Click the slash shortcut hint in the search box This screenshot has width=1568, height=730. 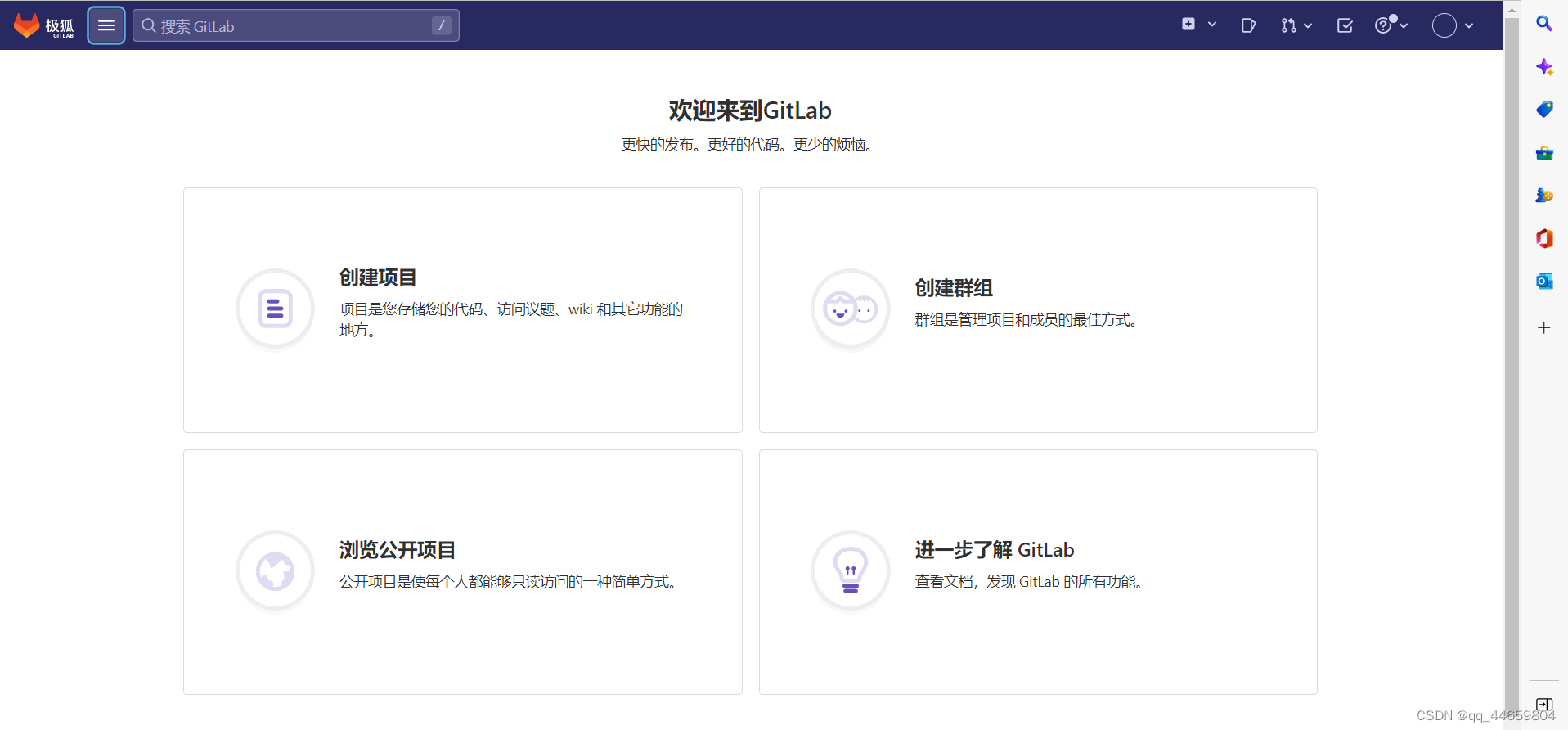click(x=441, y=25)
